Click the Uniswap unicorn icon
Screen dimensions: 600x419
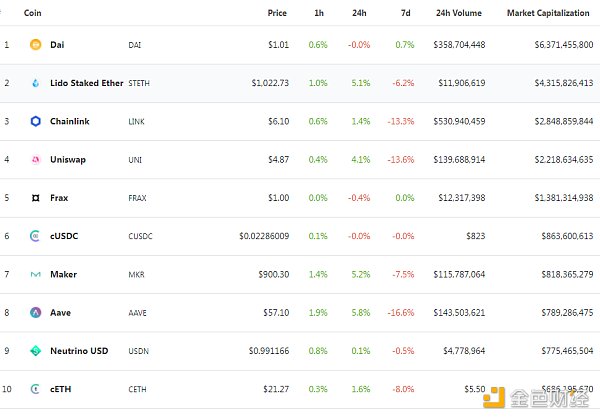tap(35, 160)
